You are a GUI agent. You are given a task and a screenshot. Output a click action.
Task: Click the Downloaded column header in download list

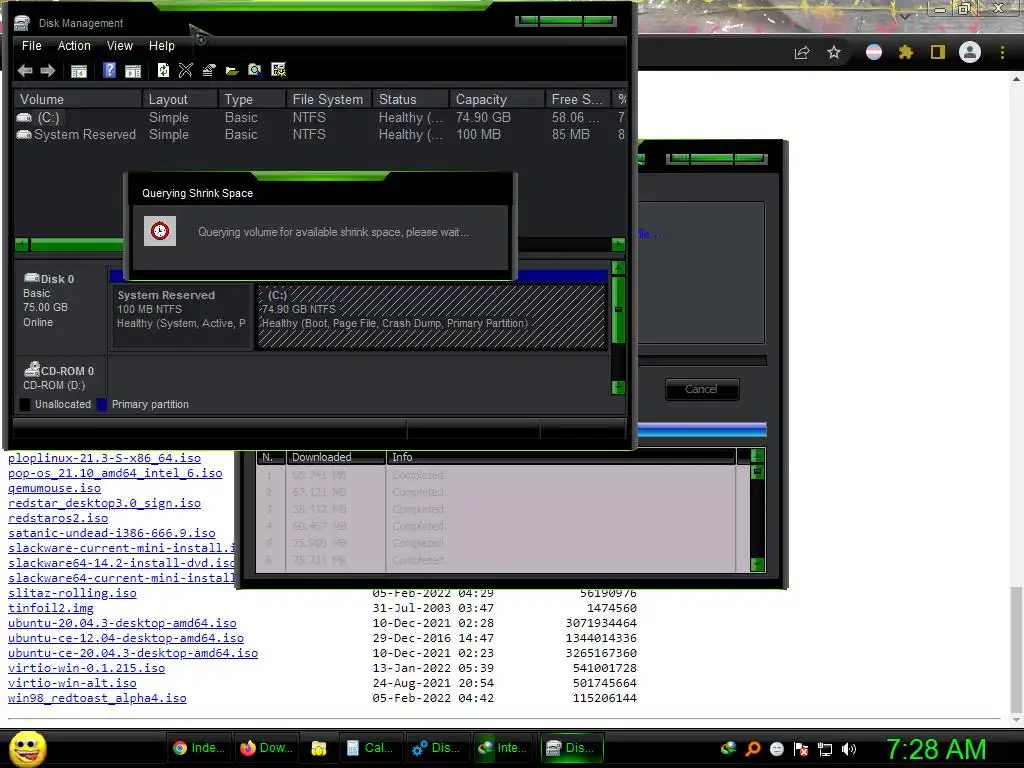336,457
